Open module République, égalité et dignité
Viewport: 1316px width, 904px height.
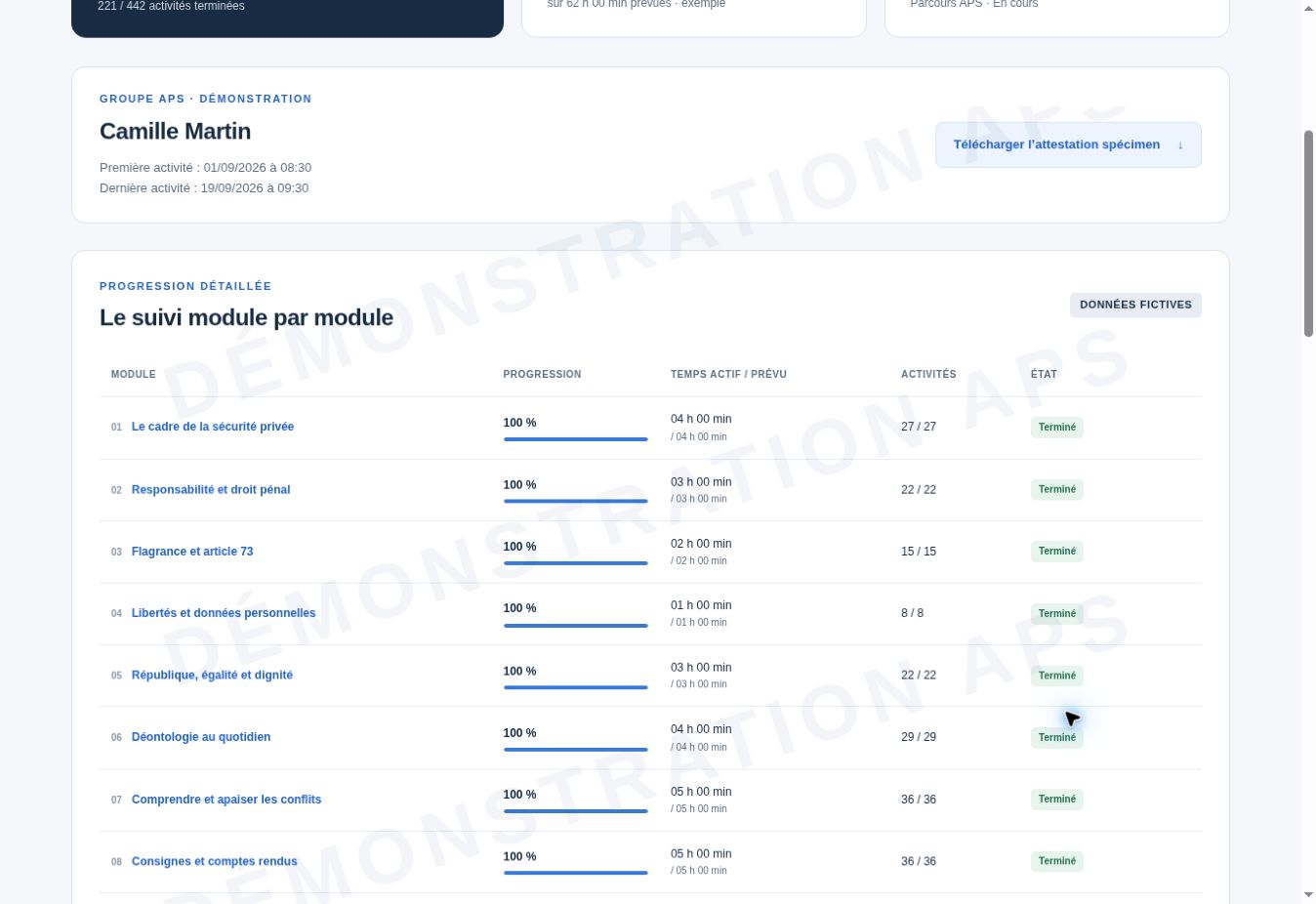pos(212,675)
